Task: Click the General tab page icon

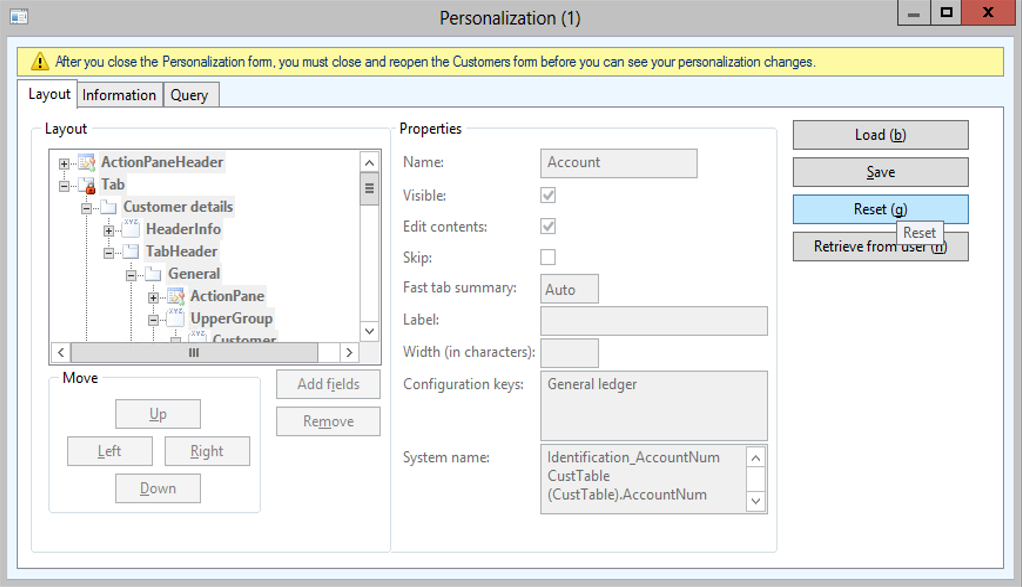Action: (x=153, y=274)
